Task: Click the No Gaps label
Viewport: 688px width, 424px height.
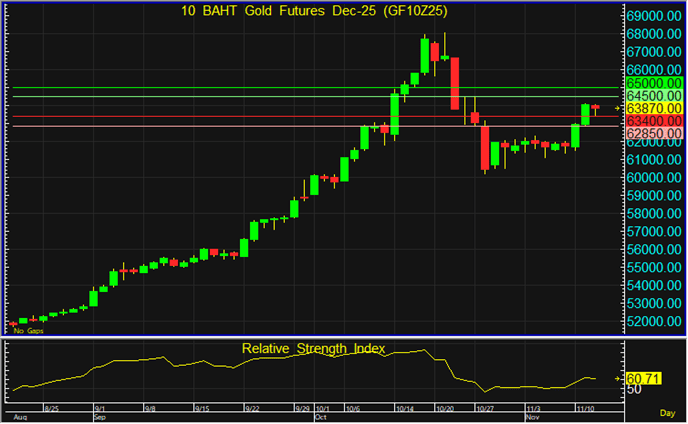Action: 28,330
